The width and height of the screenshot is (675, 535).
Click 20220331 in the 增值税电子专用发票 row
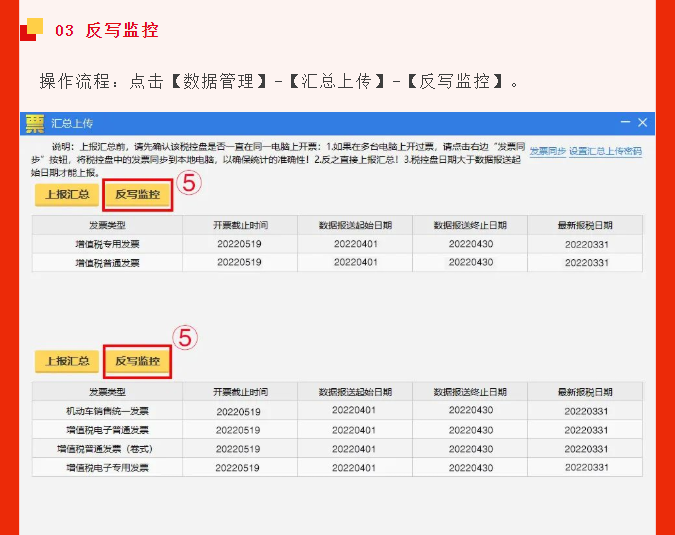tap(587, 467)
